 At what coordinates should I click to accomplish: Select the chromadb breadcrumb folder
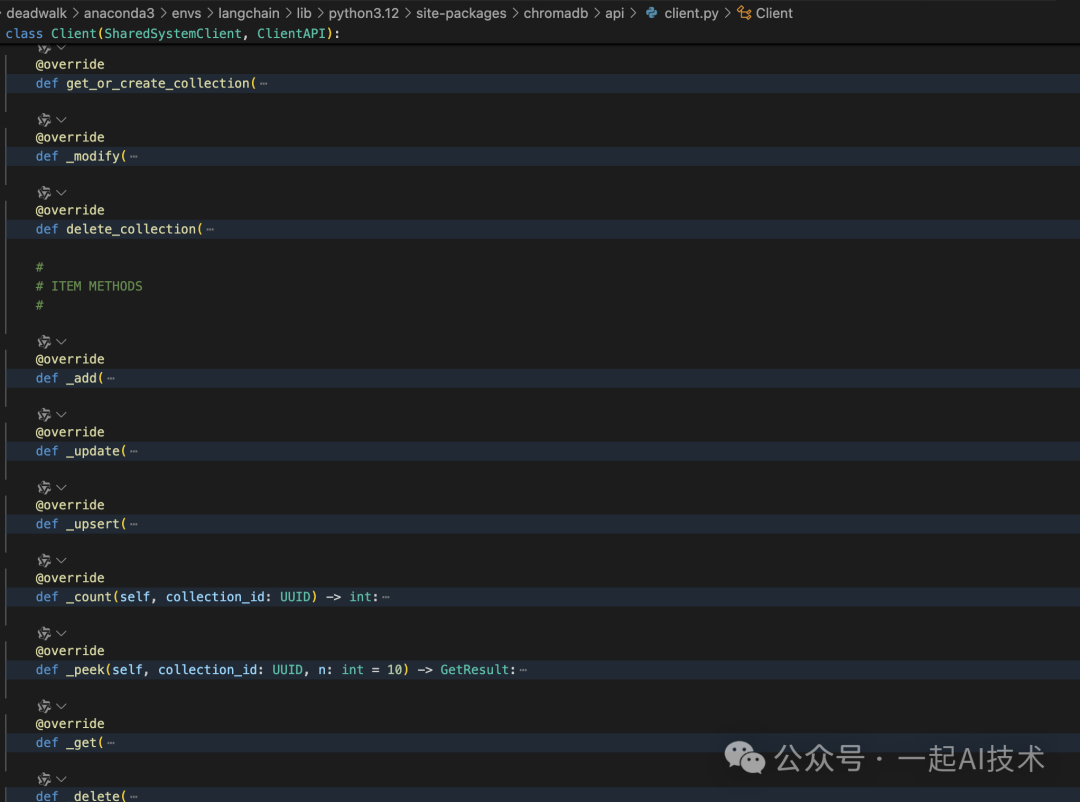point(556,13)
